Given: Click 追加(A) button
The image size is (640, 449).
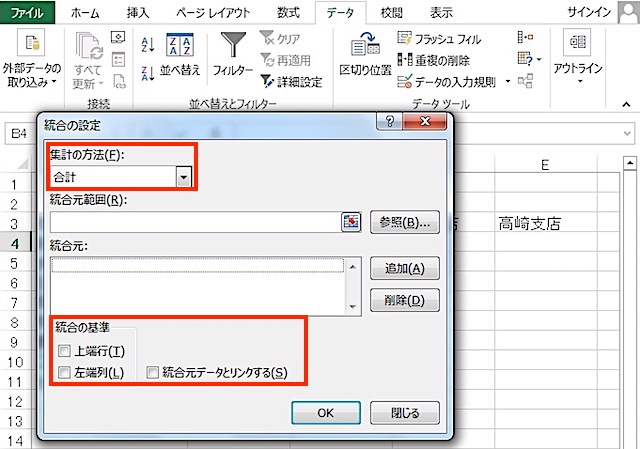Looking at the screenshot, I should [404, 268].
